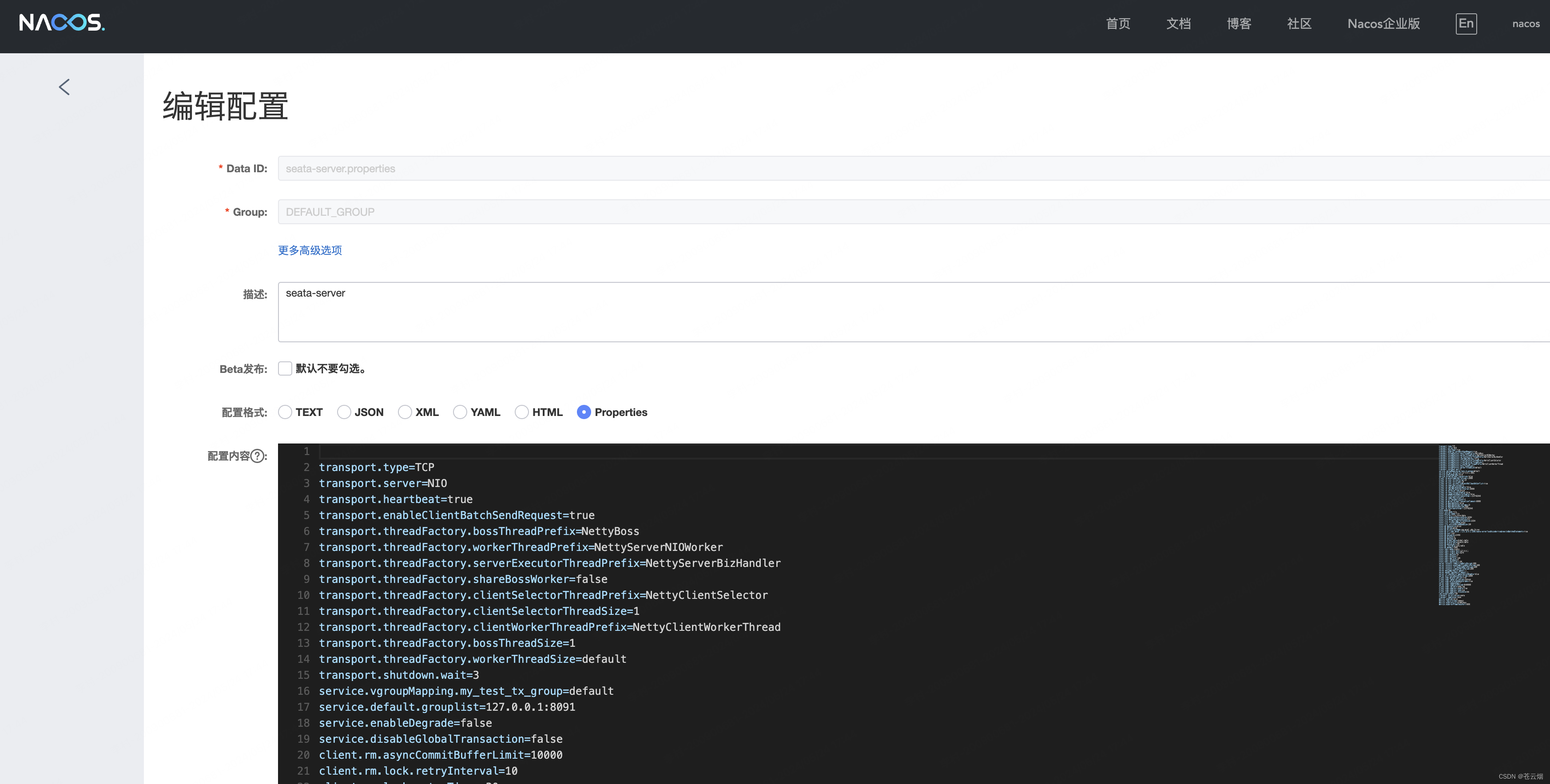Click line client.rm.asyncCommitBufferLimit=10000
Screen dimensions: 1550x784
pos(441,755)
